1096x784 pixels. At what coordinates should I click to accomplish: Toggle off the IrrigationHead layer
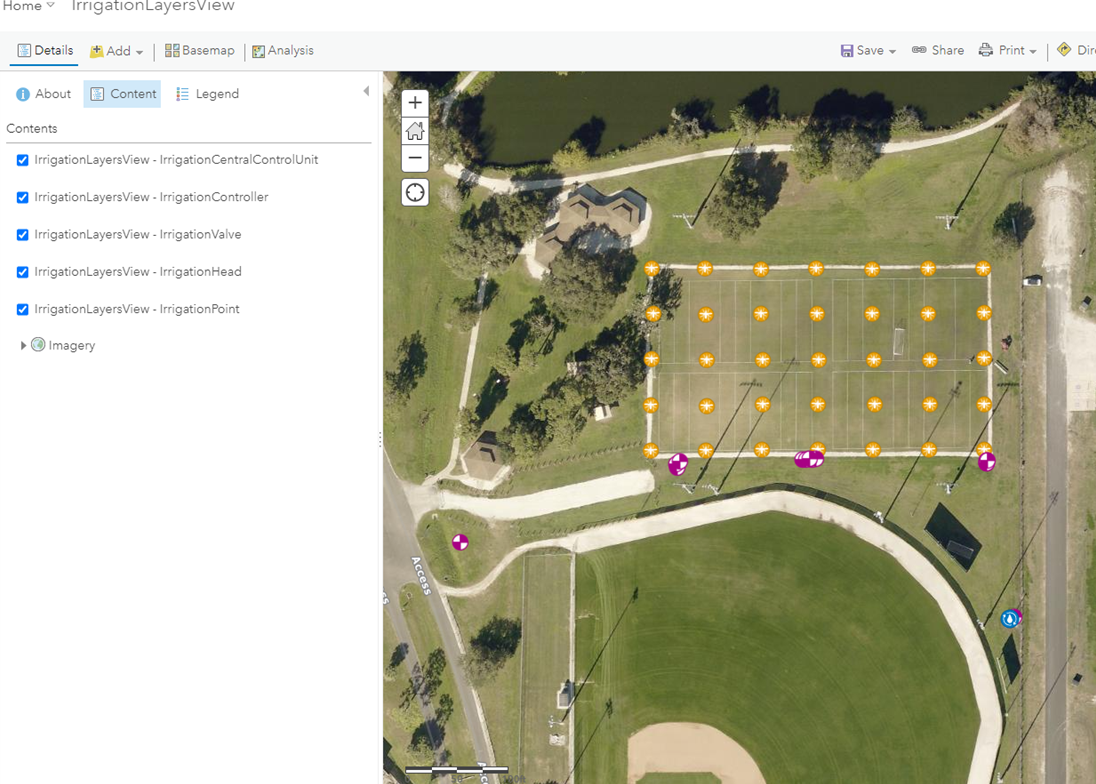pos(22,272)
